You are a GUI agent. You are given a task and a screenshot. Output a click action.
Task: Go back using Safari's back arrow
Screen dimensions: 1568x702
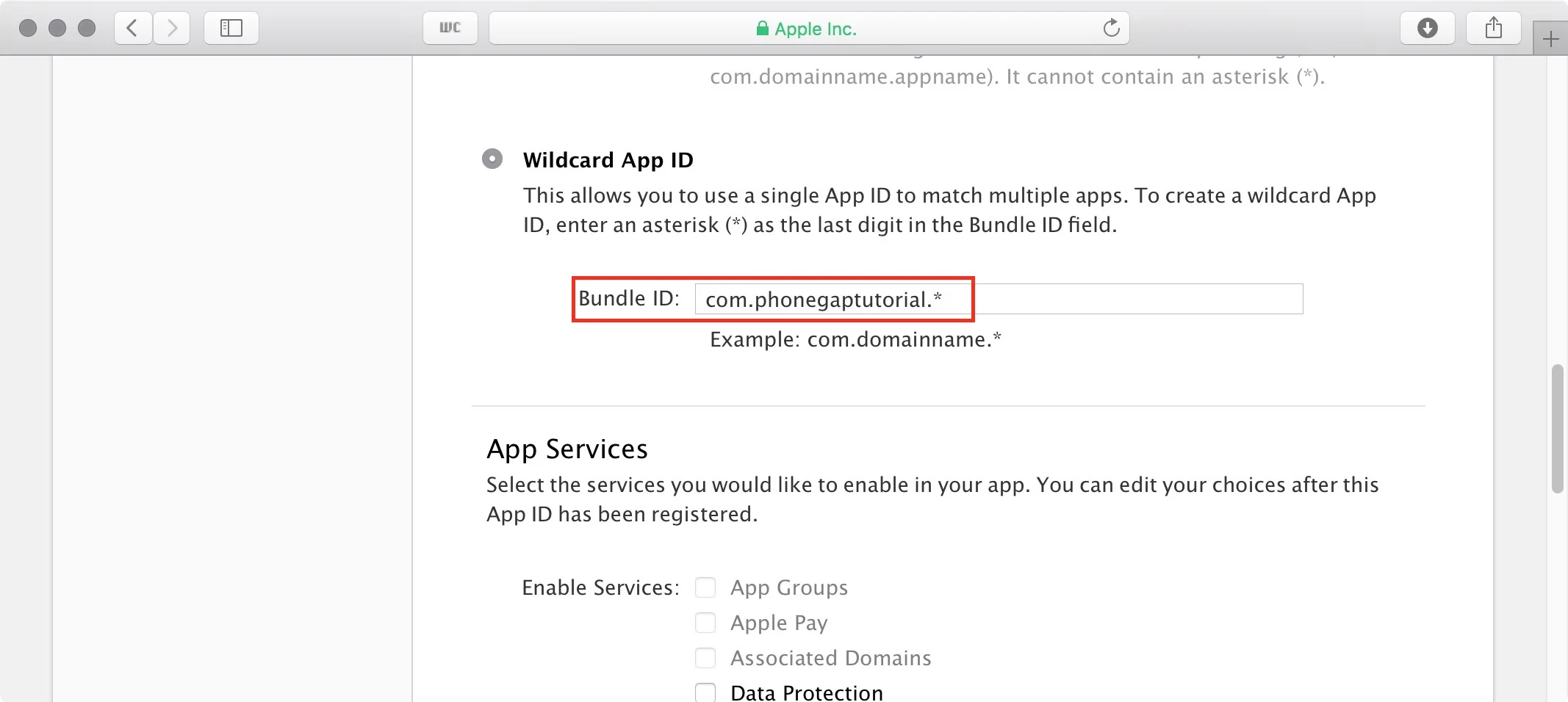point(133,28)
